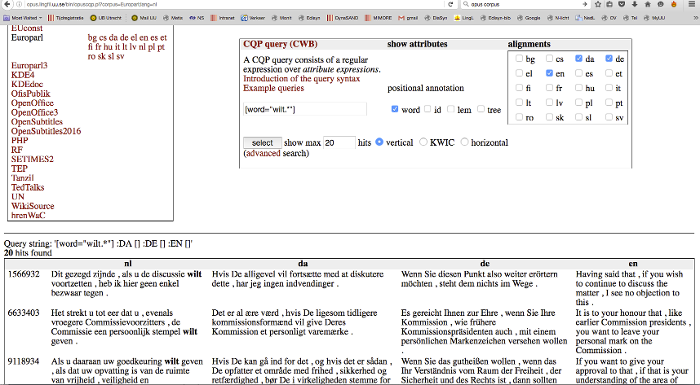Select the KWIC display radio button
The width and height of the screenshot is (700, 385).
click(423, 142)
